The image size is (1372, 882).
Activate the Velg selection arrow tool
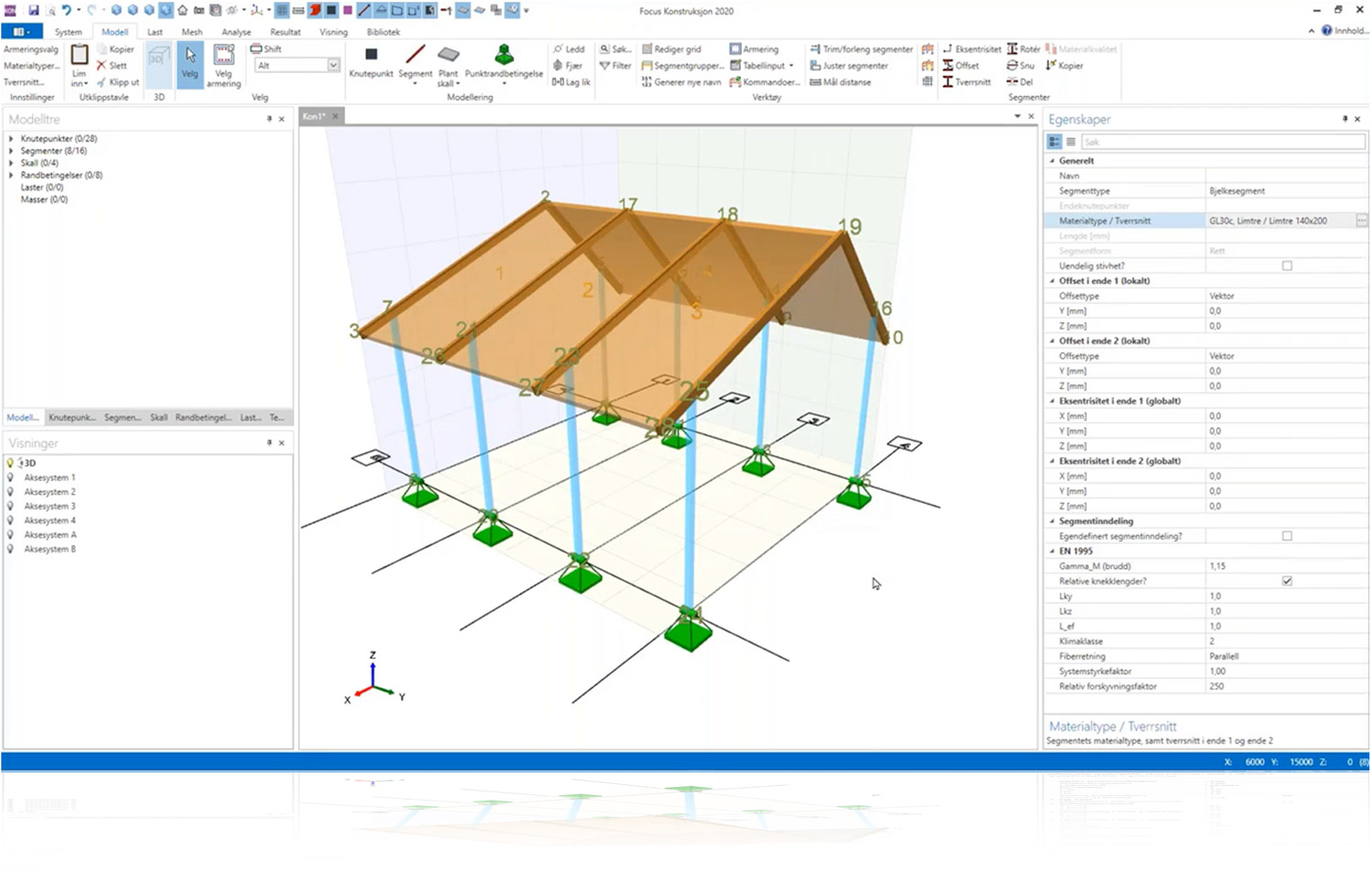tap(189, 64)
